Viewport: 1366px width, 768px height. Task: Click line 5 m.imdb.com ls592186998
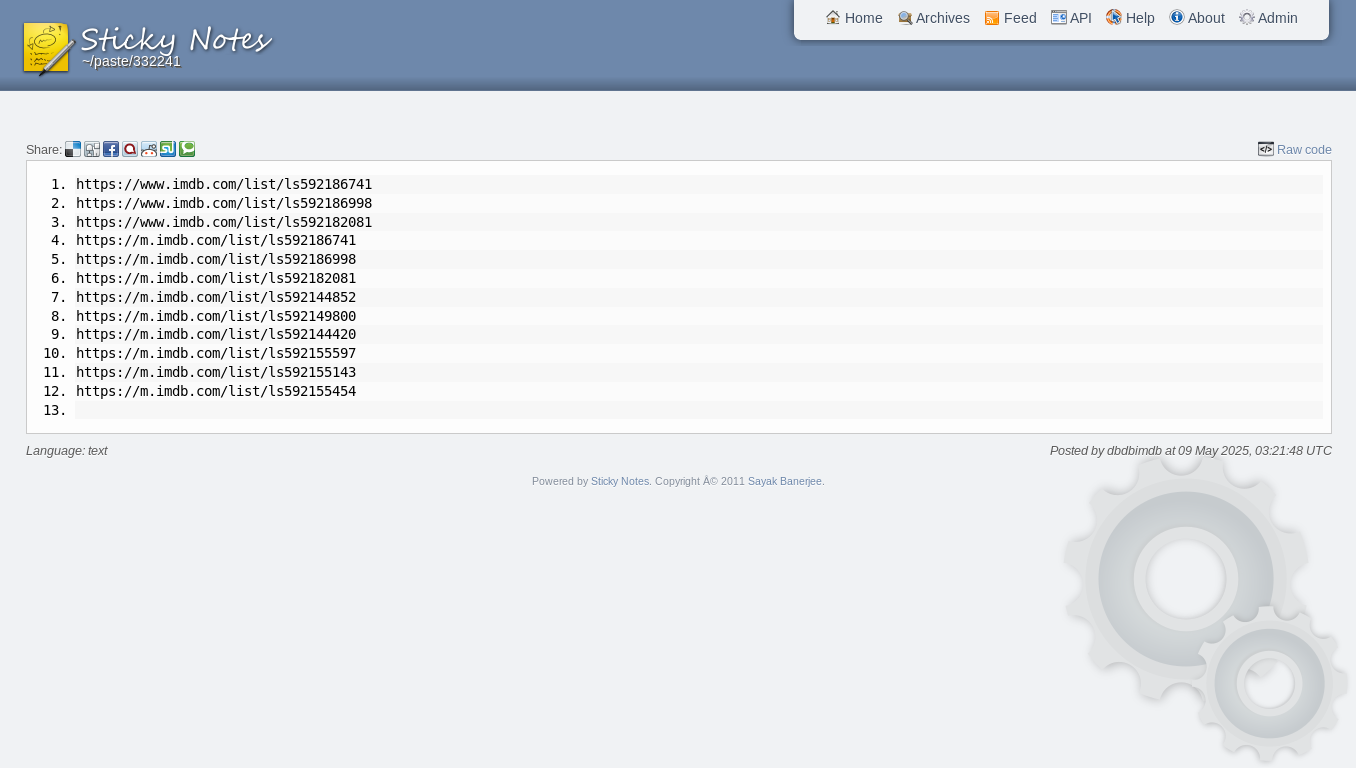(216, 259)
